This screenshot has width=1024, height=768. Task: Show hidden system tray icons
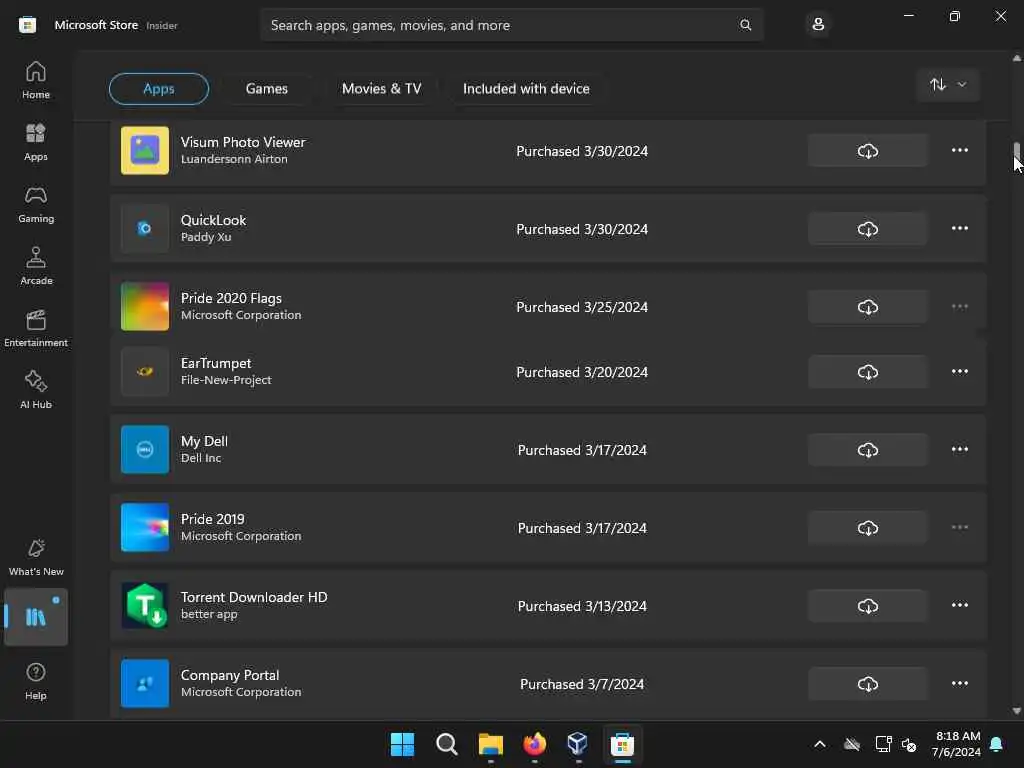click(820, 744)
